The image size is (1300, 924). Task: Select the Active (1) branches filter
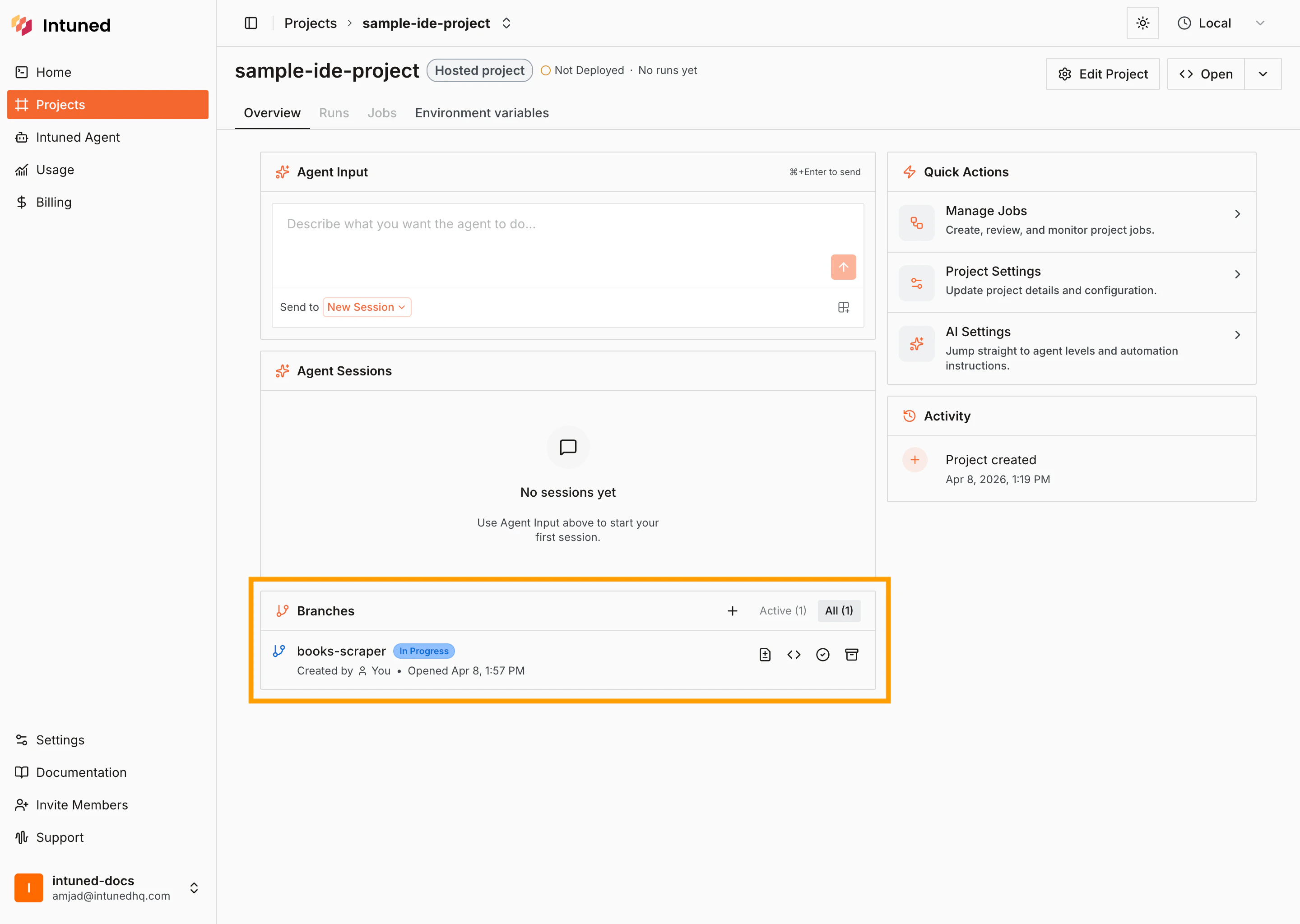pyautogui.click(x=783, y=610)
